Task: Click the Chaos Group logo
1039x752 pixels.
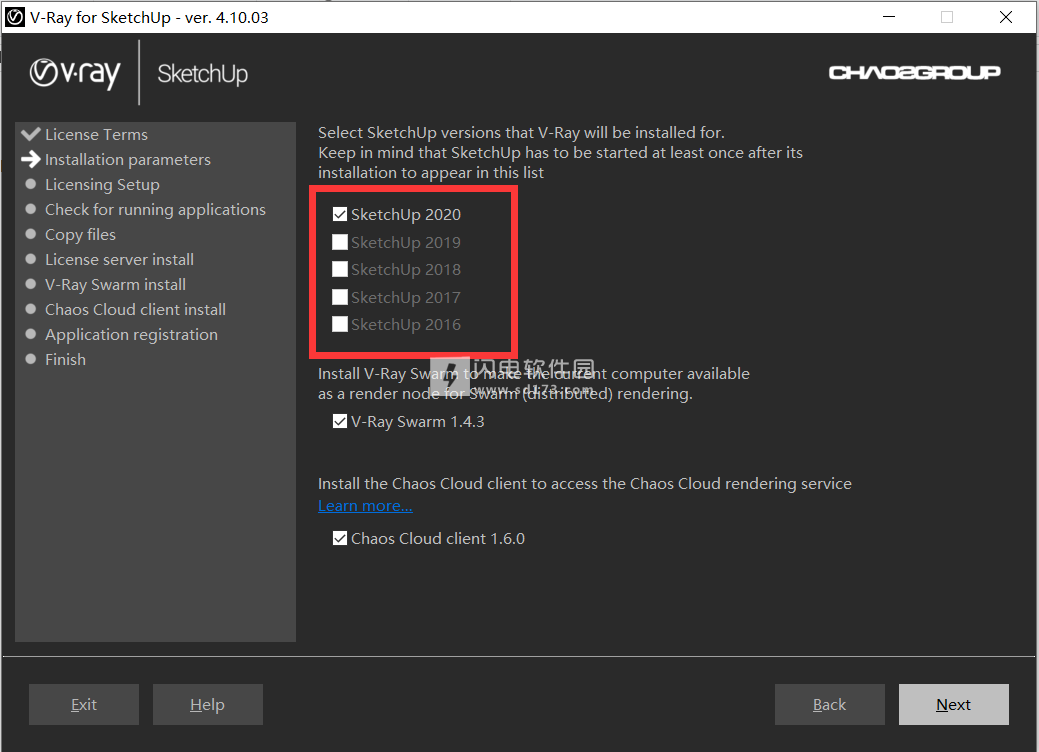Action: 914,72
